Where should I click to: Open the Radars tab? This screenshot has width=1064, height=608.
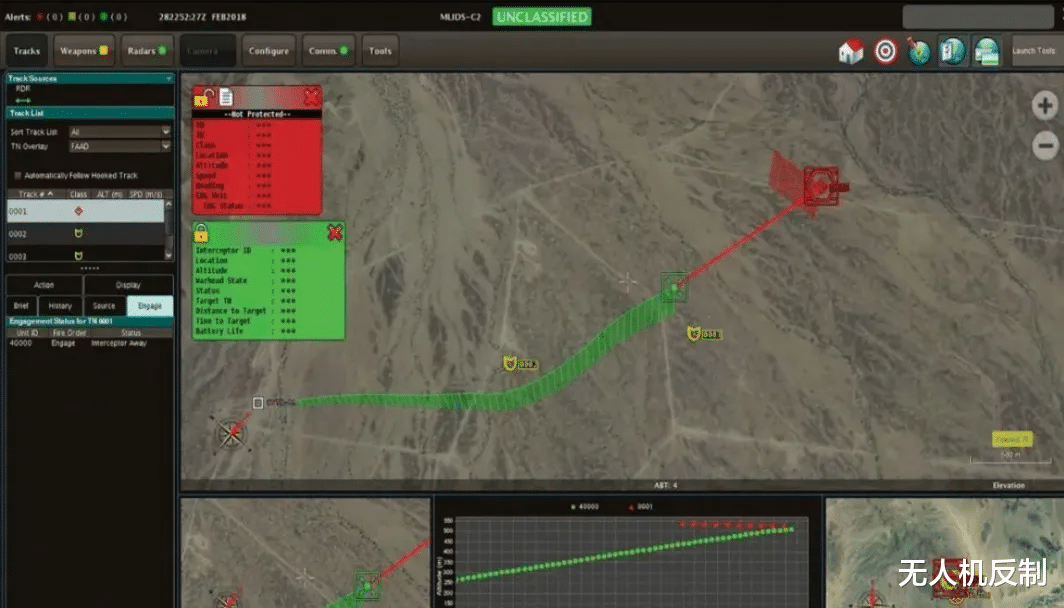click(x=147, y=51)
